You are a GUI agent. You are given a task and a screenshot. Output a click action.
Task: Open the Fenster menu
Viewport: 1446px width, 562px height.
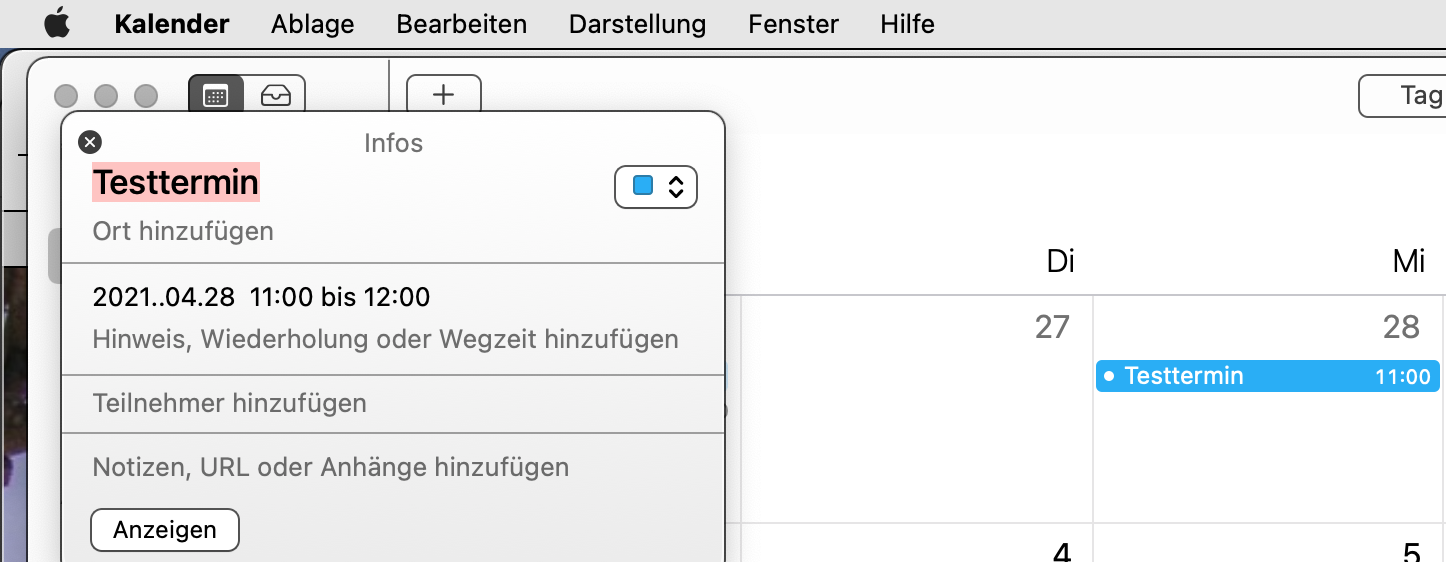(793, 24)
